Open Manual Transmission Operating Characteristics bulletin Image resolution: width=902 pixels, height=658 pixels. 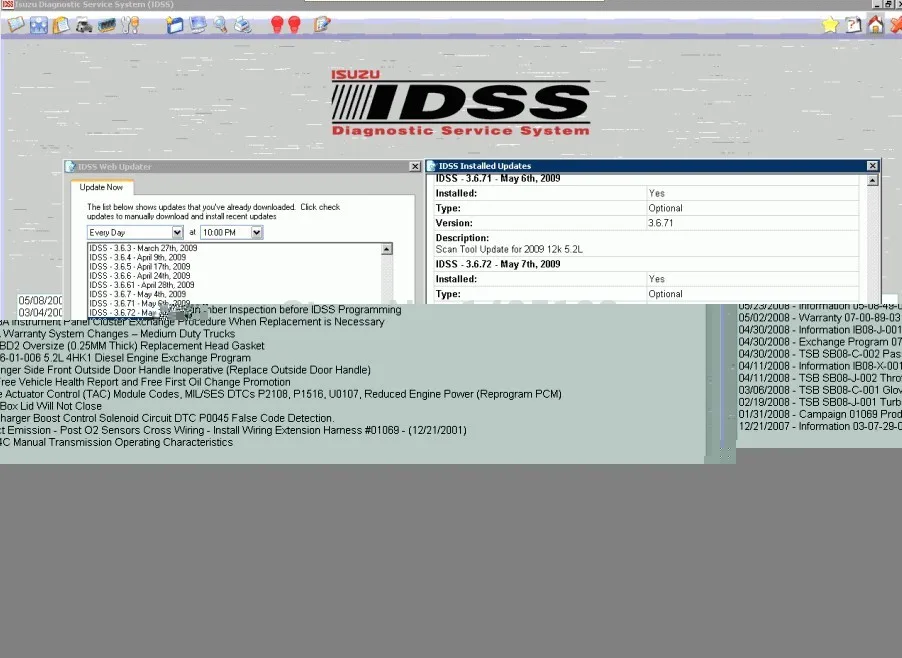(116, 442)
